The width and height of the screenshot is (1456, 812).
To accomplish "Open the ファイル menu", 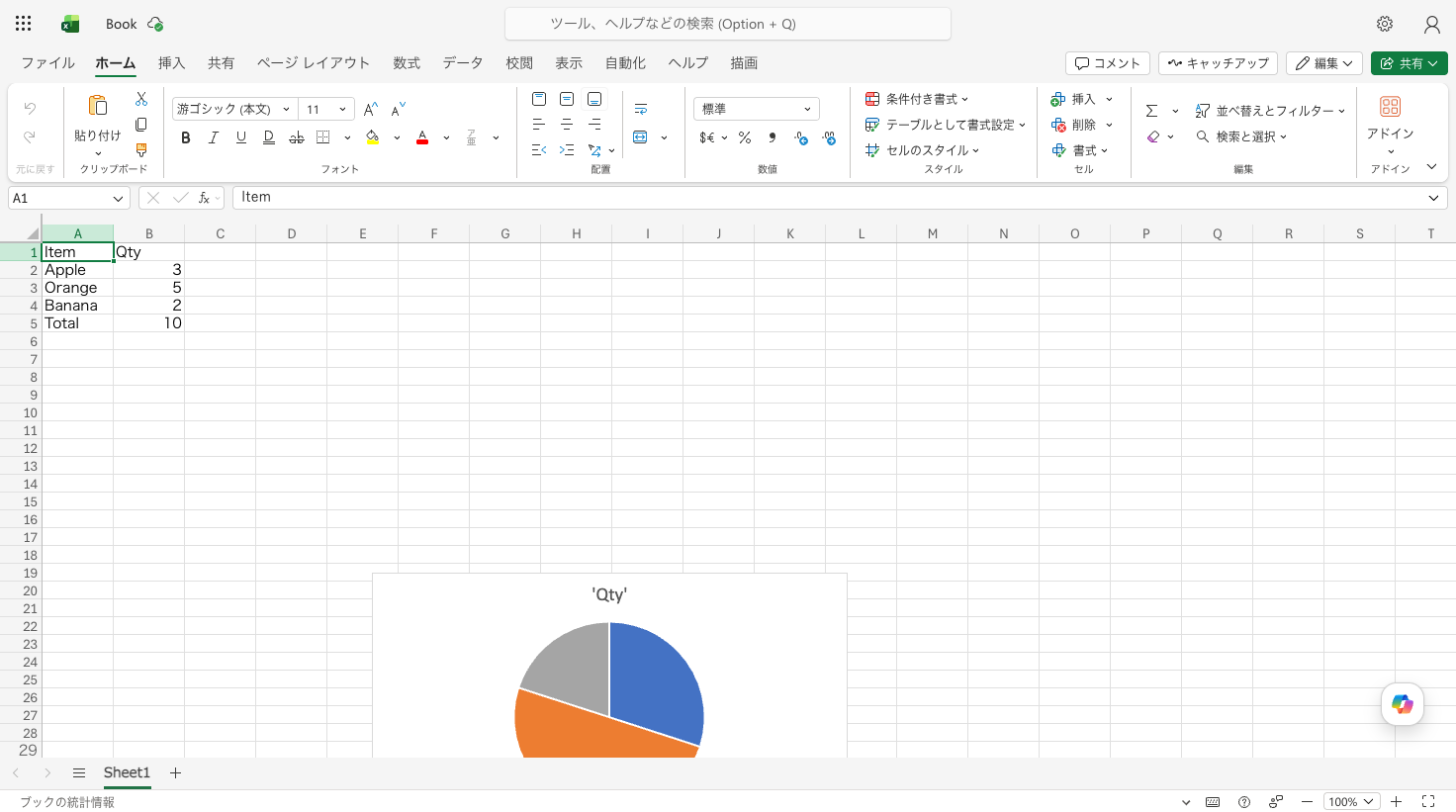I will [47, 62].
